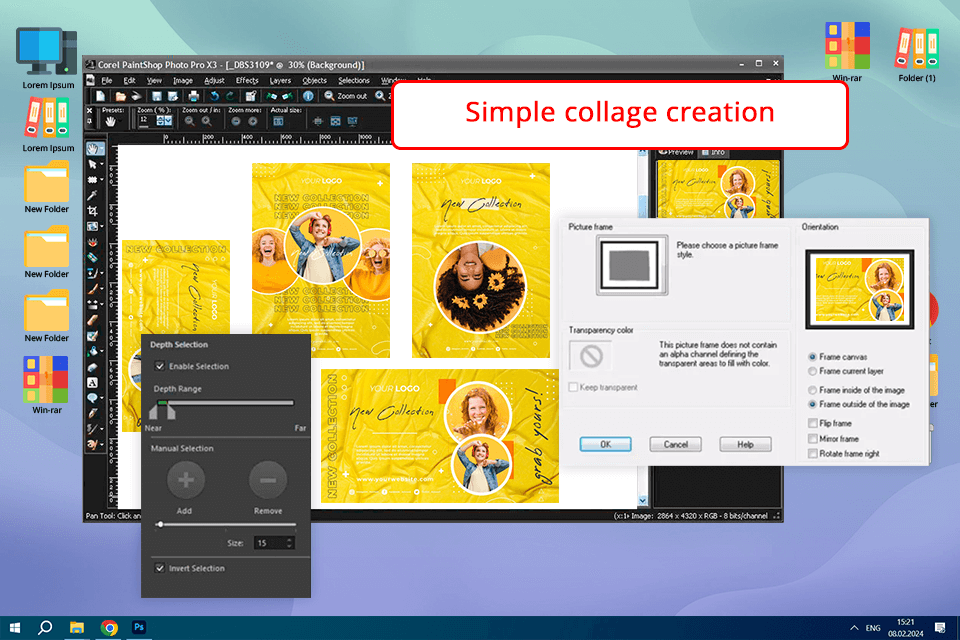The height and width of the screenshot is (640, 960).
Task: Click the Remove manual selection button
Action: tap(268, 480)
